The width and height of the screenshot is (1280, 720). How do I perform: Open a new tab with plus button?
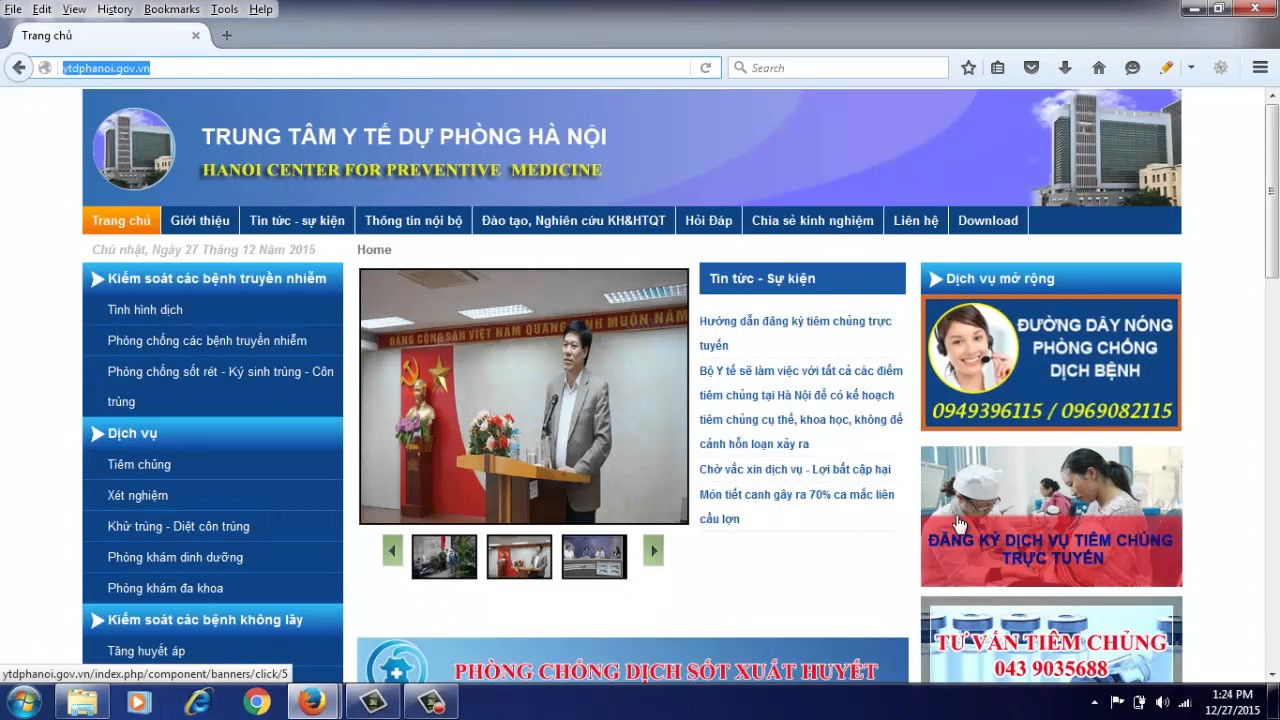[226, 35]
